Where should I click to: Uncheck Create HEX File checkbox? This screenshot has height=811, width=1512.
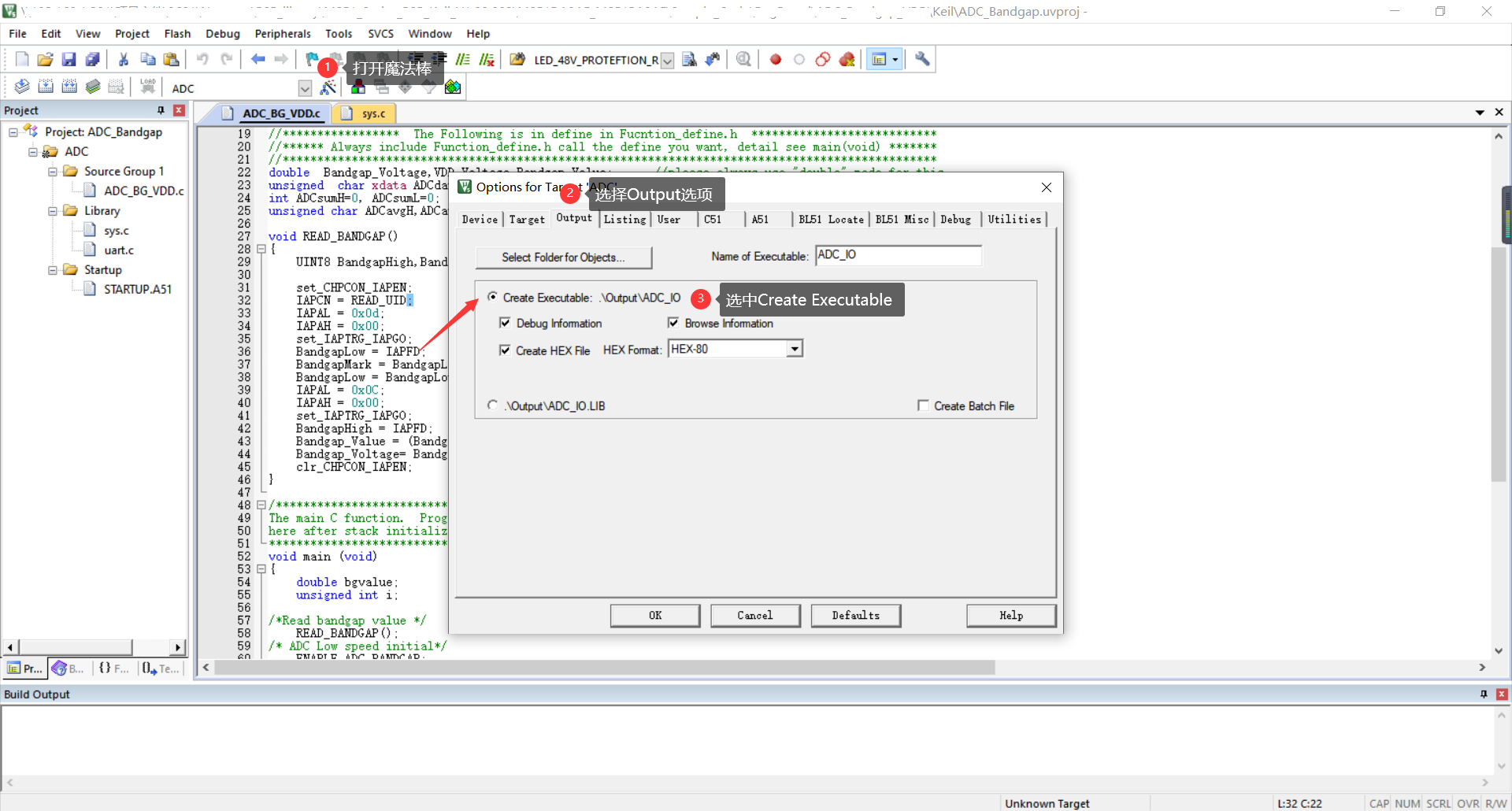point(505,350)
